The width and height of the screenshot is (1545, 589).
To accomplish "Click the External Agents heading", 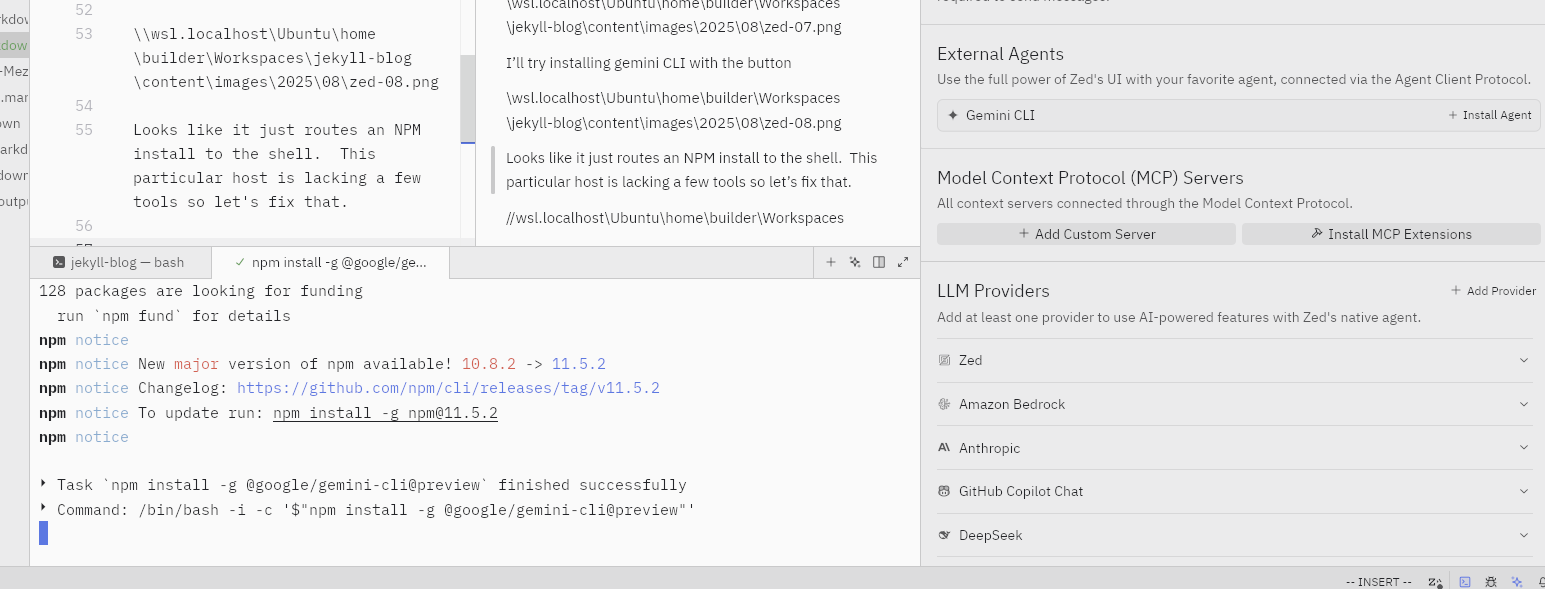I will [x=1000, y=54].
